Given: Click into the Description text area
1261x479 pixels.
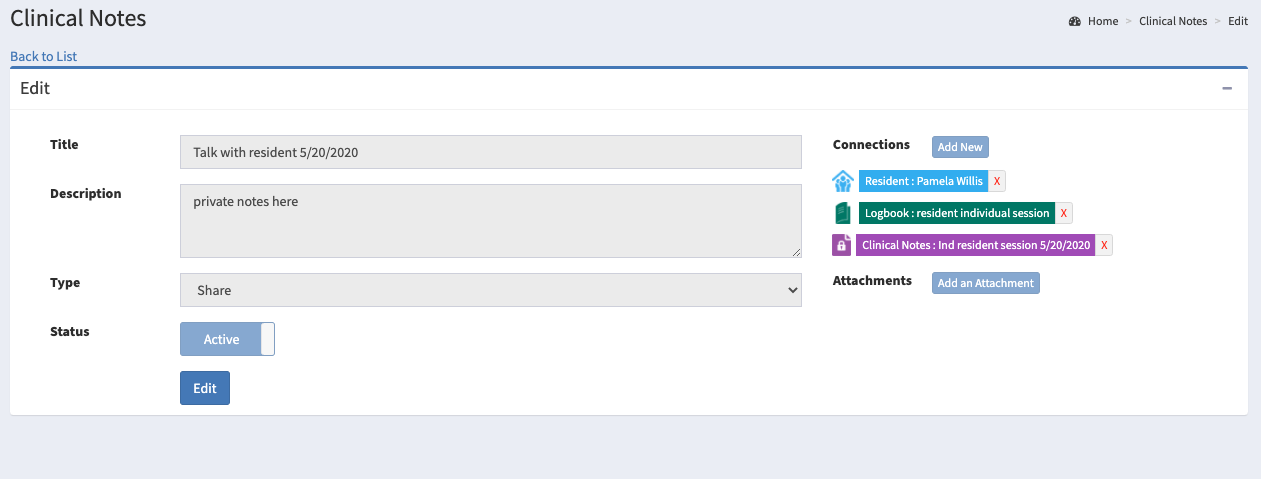Looking at the screenshot, I should point(491,221).
